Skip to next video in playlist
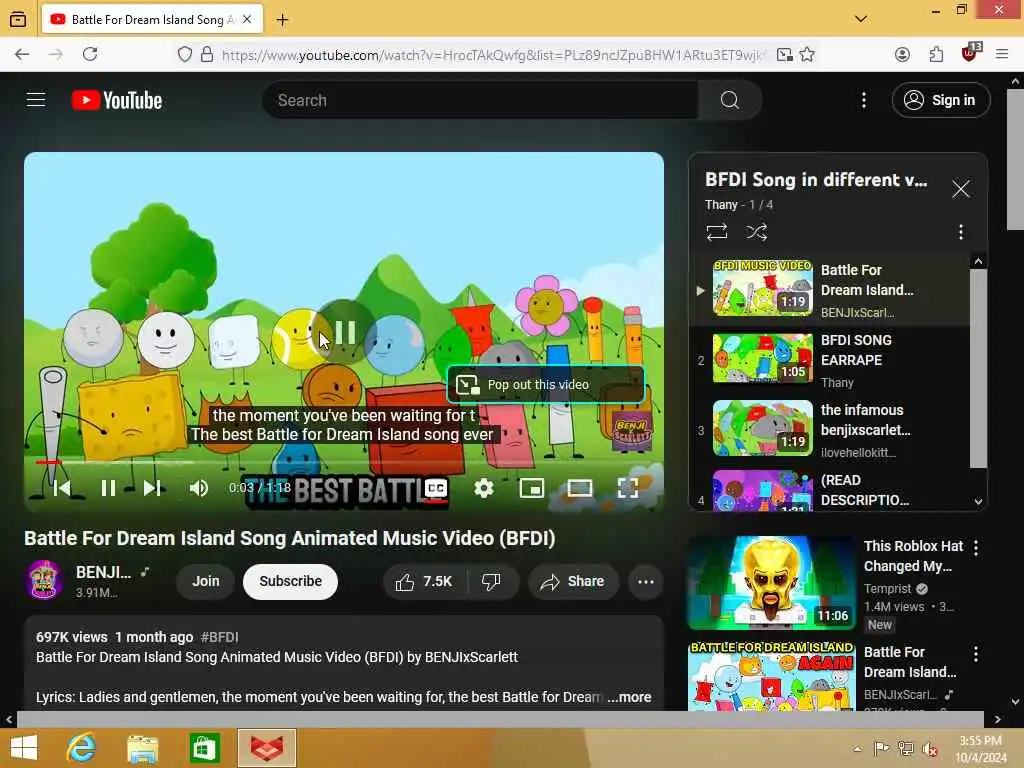Image resolution: width=1024 pixels, height=768 pixels. point(152,488)
